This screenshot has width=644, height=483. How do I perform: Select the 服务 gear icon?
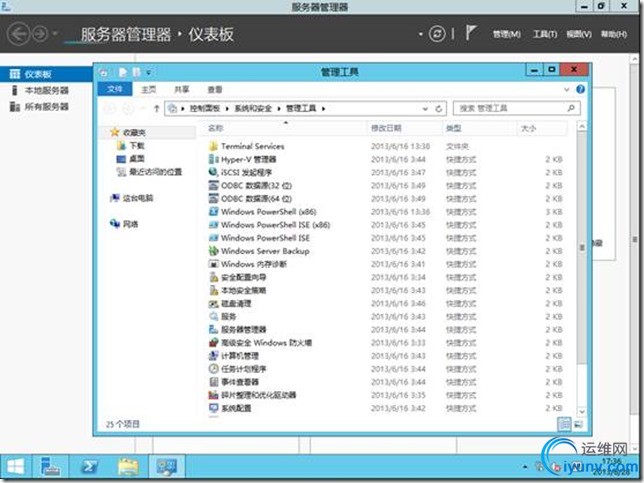click(213, 317)
